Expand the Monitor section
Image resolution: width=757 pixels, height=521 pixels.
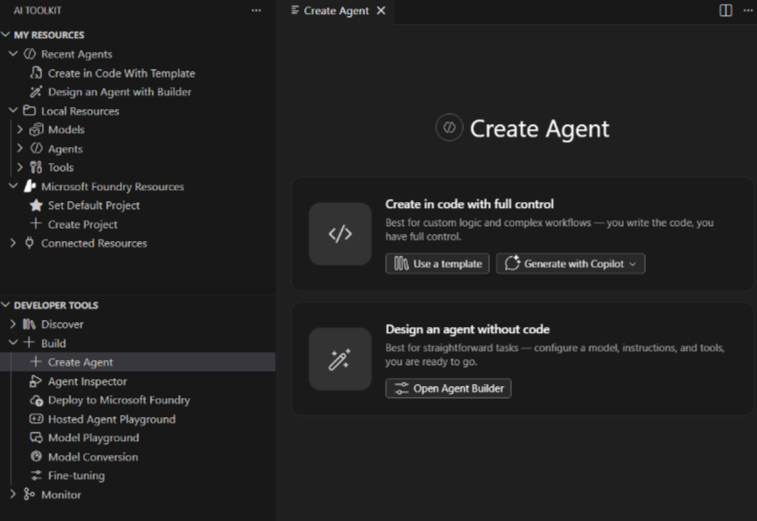click(x=13, y=495)
